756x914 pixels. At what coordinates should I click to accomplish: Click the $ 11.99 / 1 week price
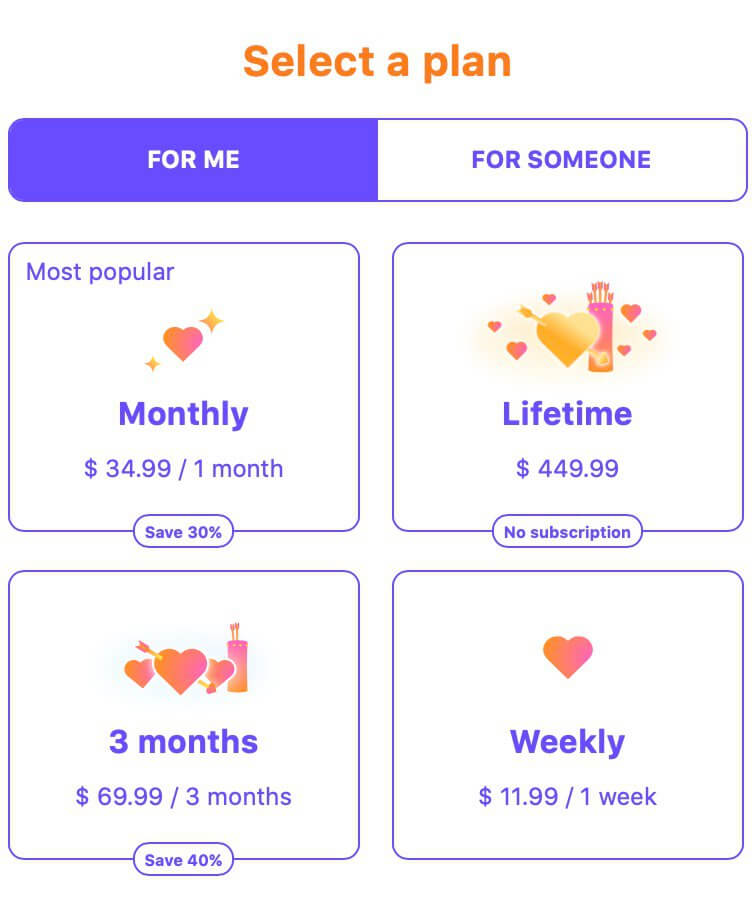tap(567, 797)
